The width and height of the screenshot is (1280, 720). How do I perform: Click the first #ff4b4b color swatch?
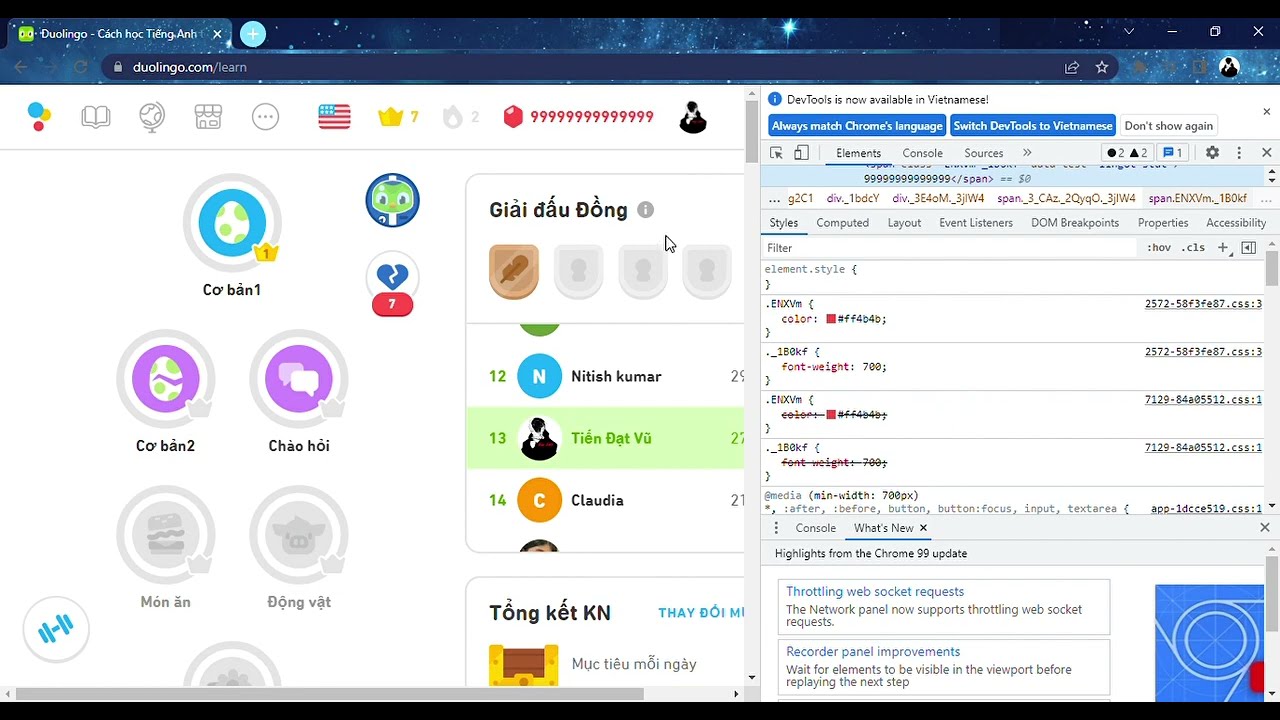831,319
